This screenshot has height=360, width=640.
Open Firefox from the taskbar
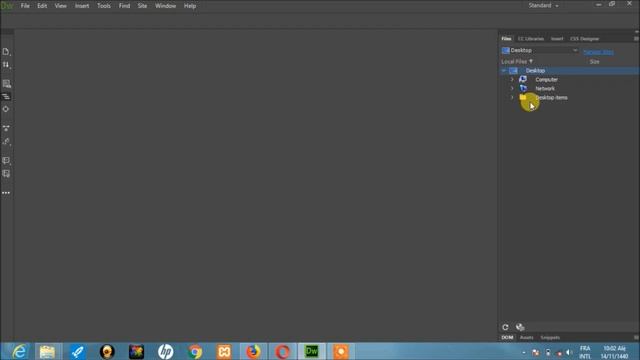[x=253, y=351]
